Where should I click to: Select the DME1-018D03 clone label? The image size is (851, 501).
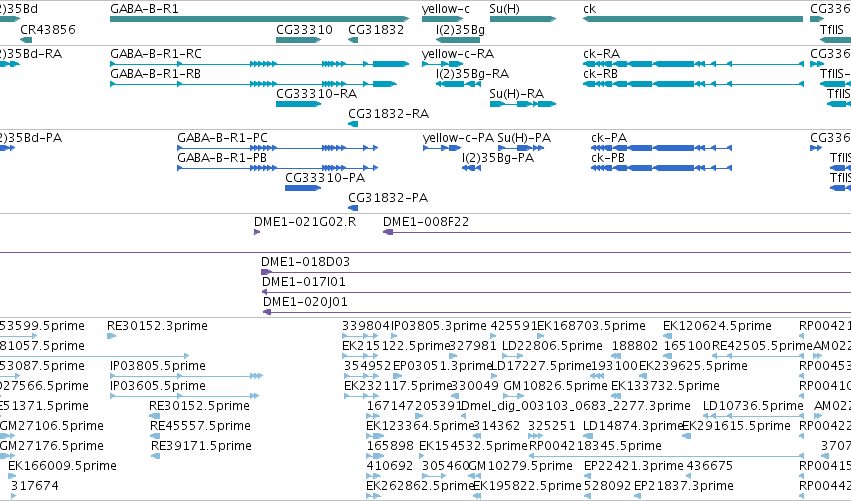306,262
